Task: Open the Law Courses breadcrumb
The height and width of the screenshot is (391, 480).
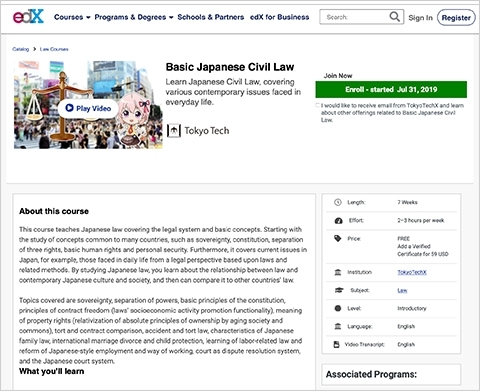Action: (54, 49)
